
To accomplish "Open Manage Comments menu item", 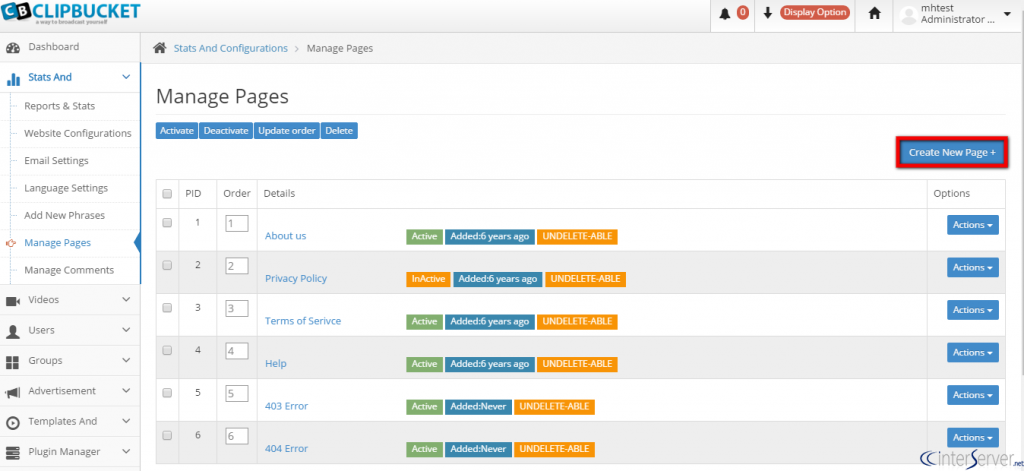I will pyautogui.click(x=69, y=270).
